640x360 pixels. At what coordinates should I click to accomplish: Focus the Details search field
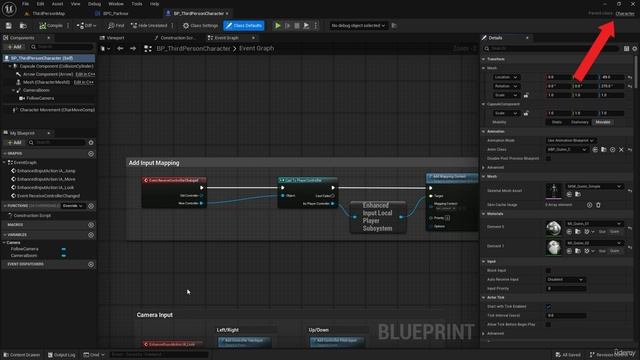coord(551,49)
